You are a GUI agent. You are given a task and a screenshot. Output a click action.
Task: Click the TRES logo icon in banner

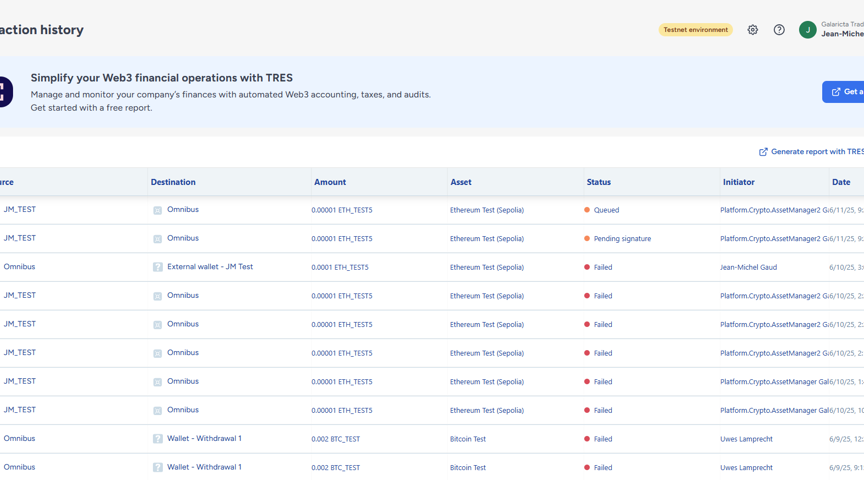(x=5, y=92)
